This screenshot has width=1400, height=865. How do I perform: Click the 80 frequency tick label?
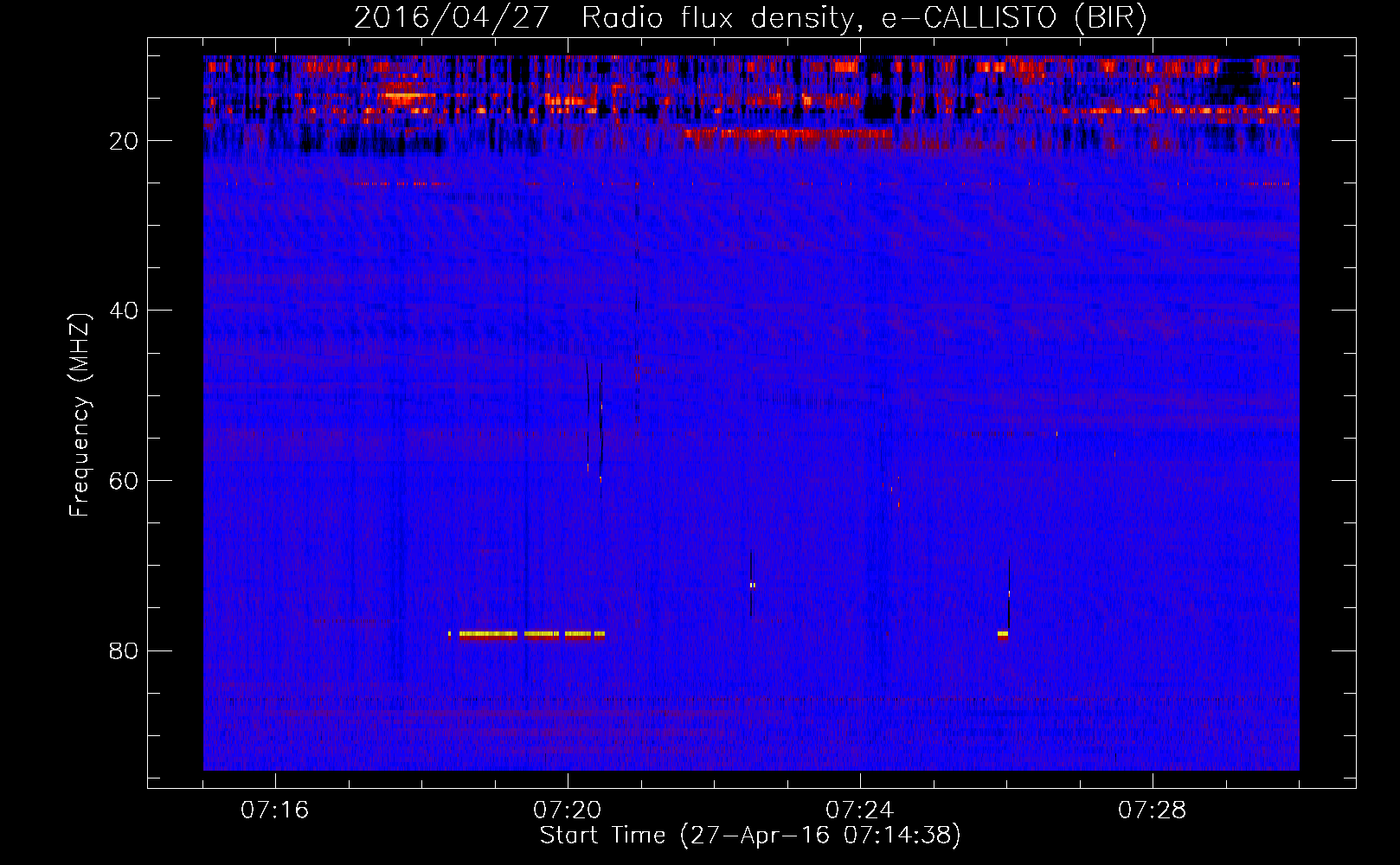125,650
